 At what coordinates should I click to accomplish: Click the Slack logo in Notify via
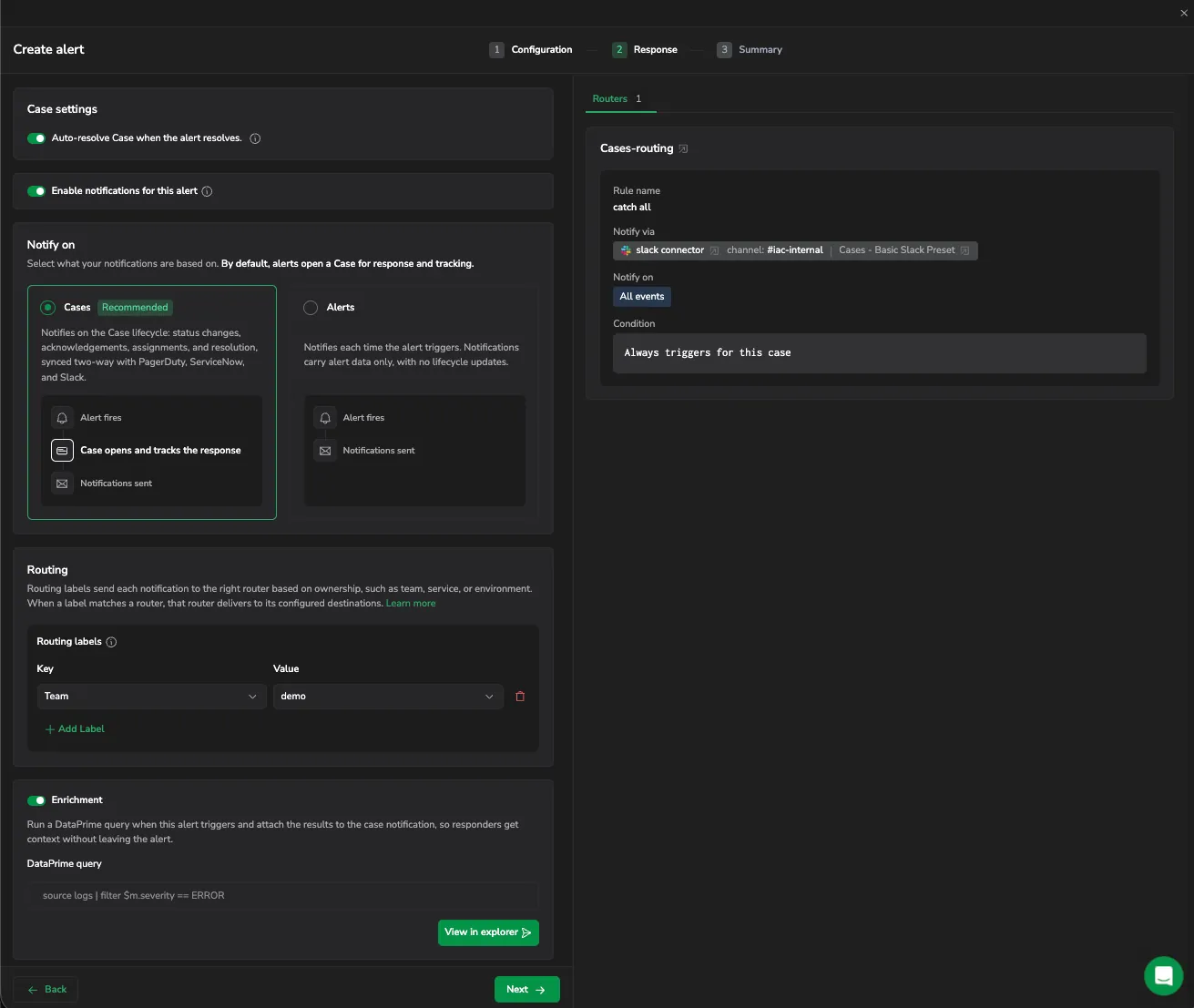626,250
